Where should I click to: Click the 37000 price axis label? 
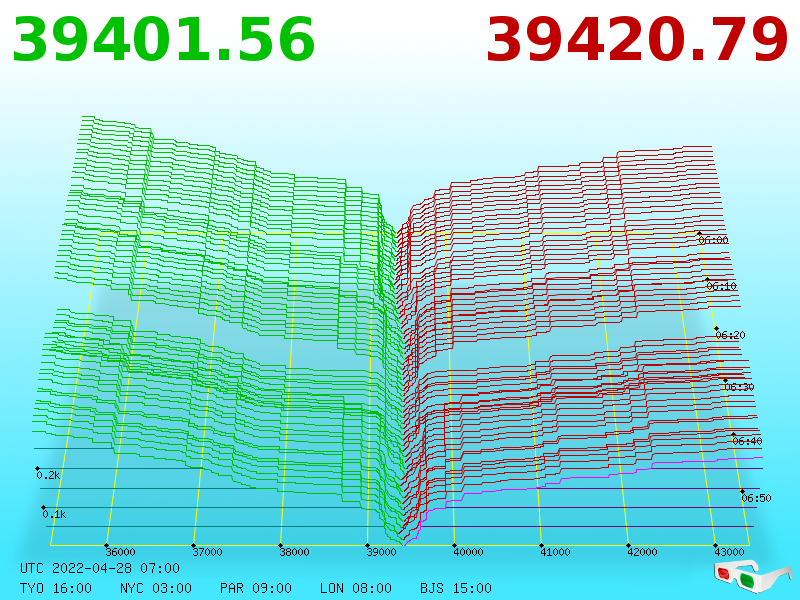207,552
